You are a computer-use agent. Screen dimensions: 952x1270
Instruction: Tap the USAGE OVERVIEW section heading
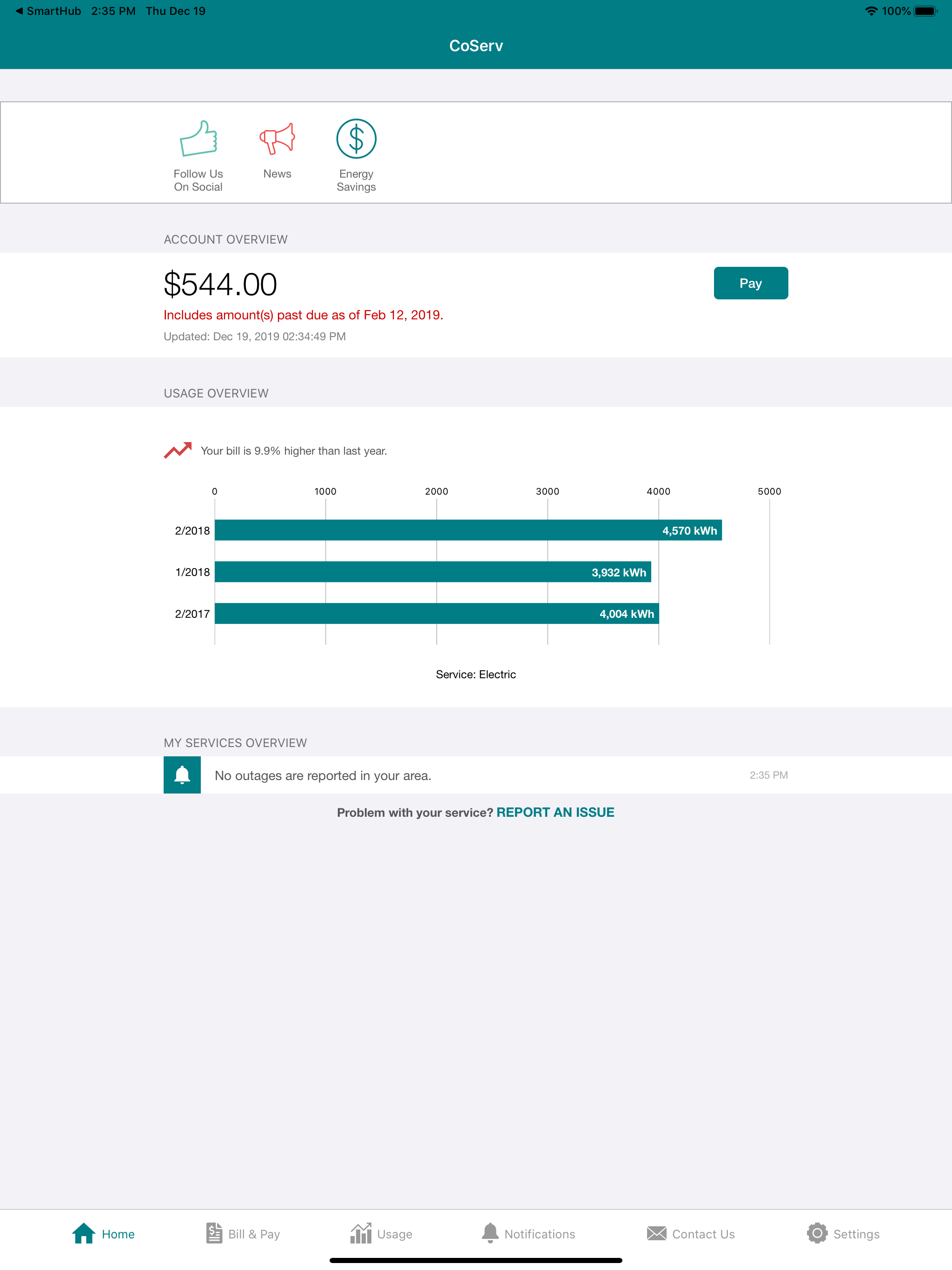click(x=216, y=393)
